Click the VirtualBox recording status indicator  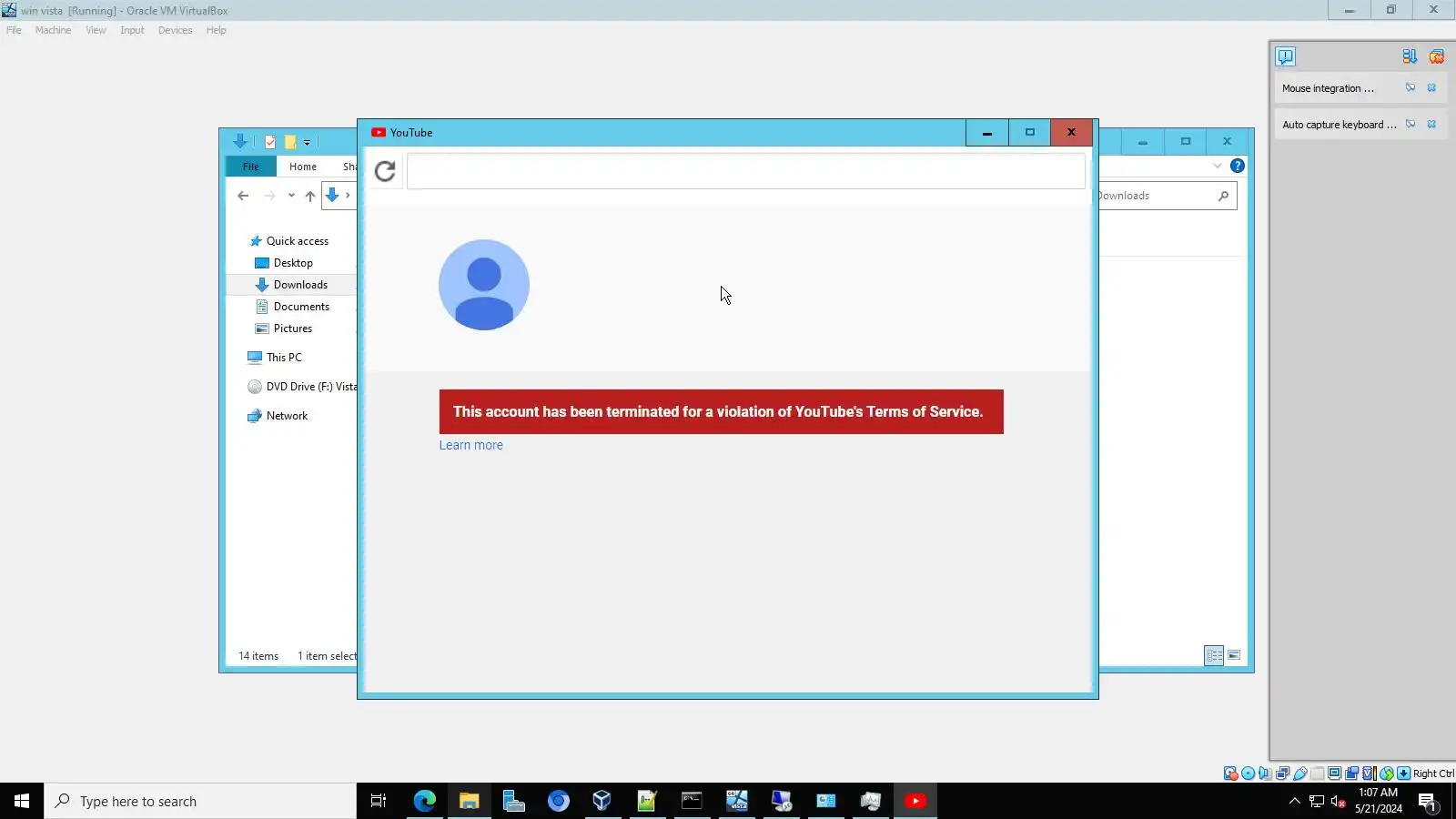coord(1352,773)
